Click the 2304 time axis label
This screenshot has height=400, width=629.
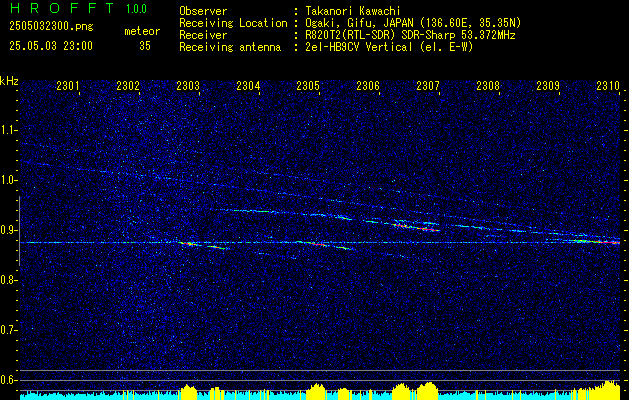[248, 85]
